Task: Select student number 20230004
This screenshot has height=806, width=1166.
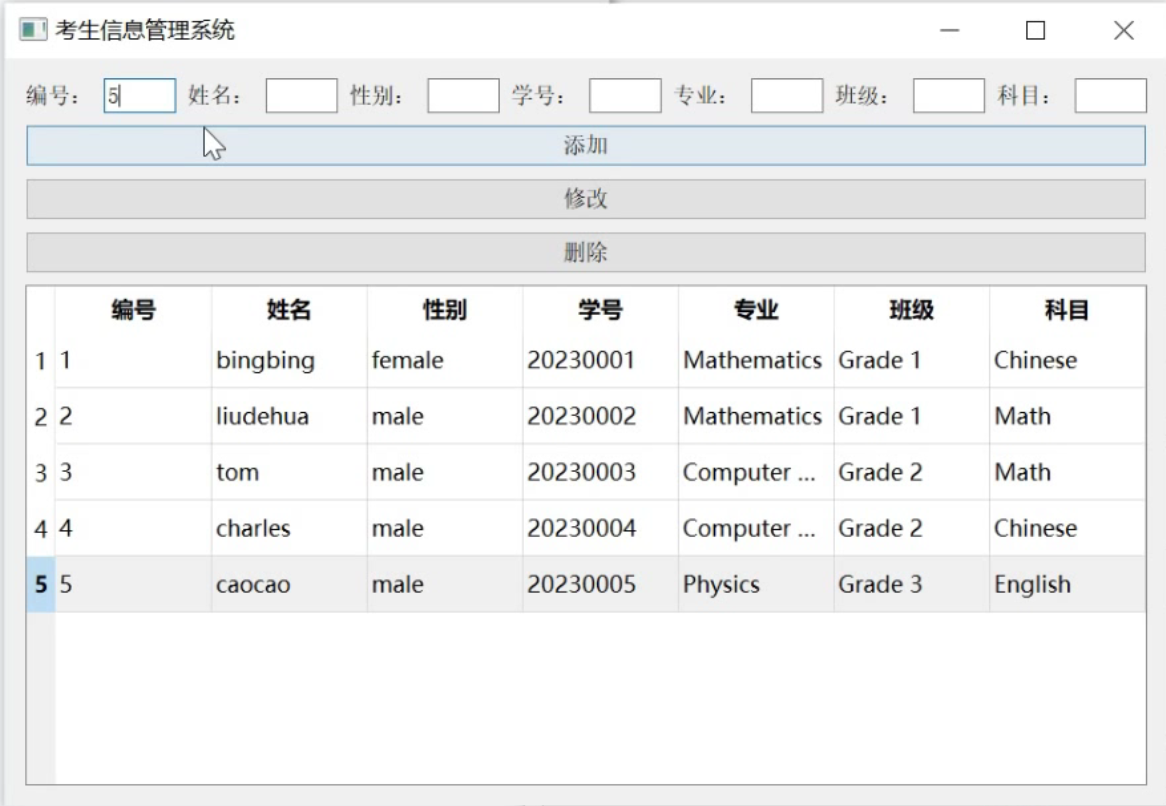Action: click(600, 528)
